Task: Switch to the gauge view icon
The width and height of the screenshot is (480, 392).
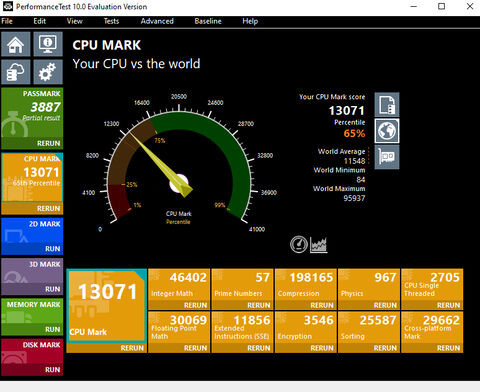Action: coord(298,244)
